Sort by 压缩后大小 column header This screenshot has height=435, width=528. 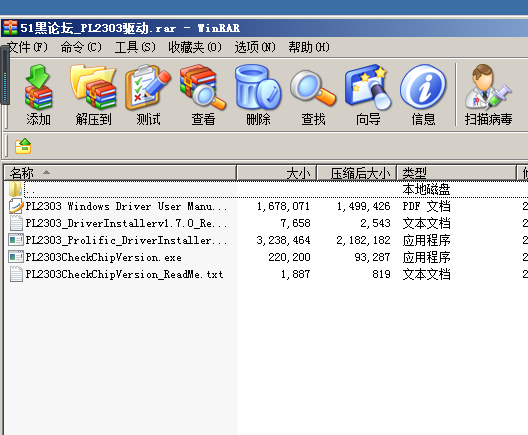coord(357,173)
